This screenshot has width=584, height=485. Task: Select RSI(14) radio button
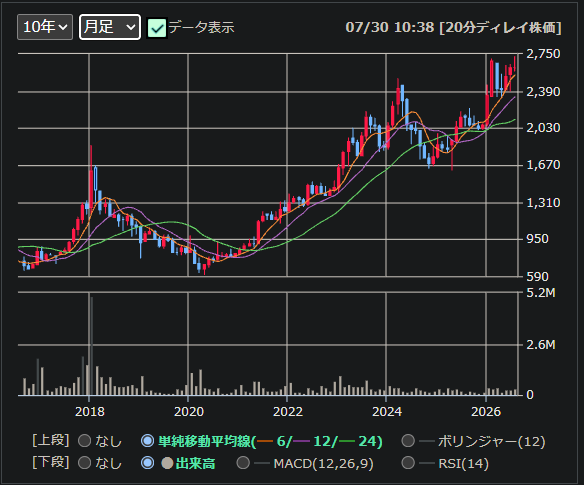pos(408,463)
